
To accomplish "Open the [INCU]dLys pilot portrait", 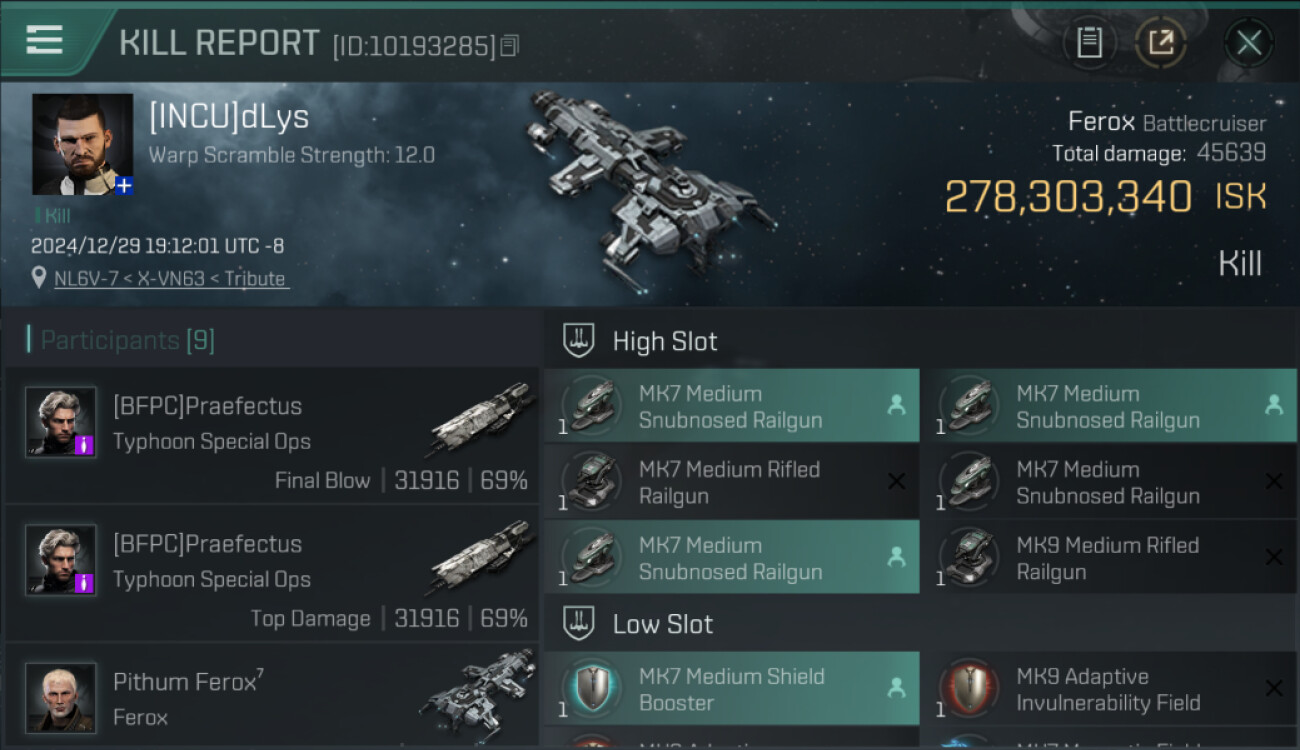I will pyautogui.click(x=82, y=144).
